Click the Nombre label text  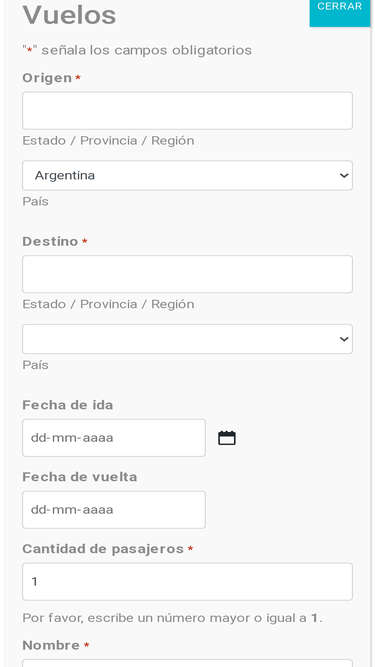pos(51,645)
